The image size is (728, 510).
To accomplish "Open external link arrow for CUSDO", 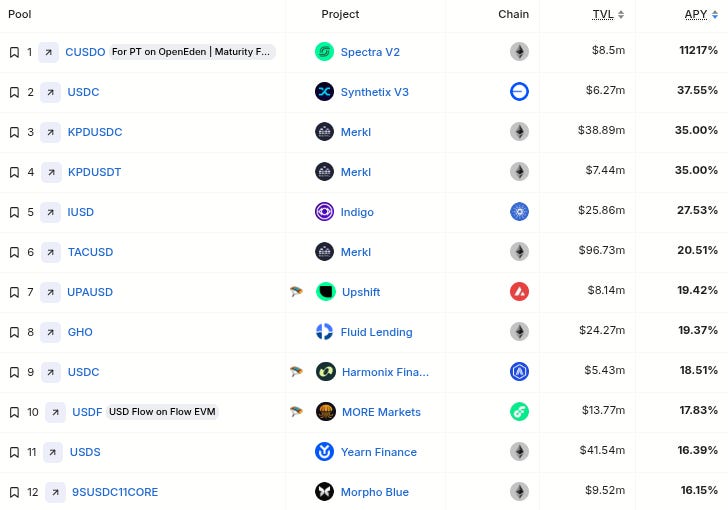I will pyautogui.click(x=48, y=52).
